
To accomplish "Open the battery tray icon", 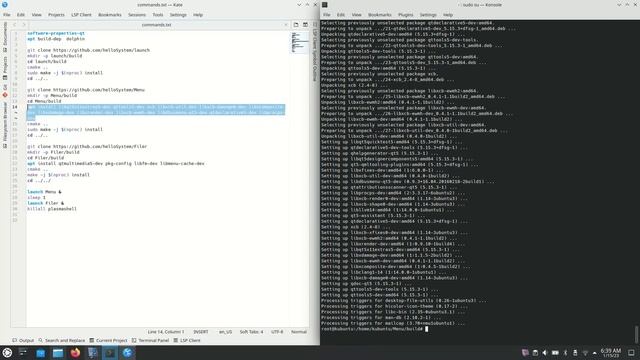I will 555,353.
